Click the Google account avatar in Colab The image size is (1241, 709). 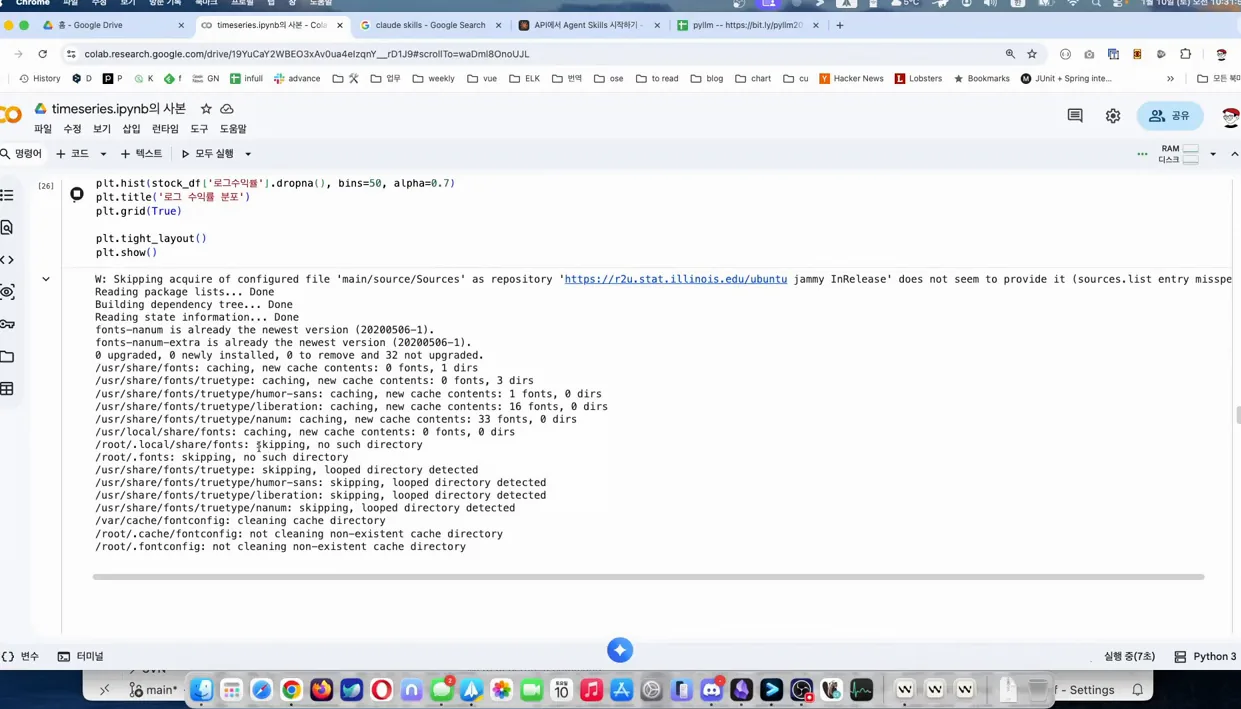point(1231,116)
